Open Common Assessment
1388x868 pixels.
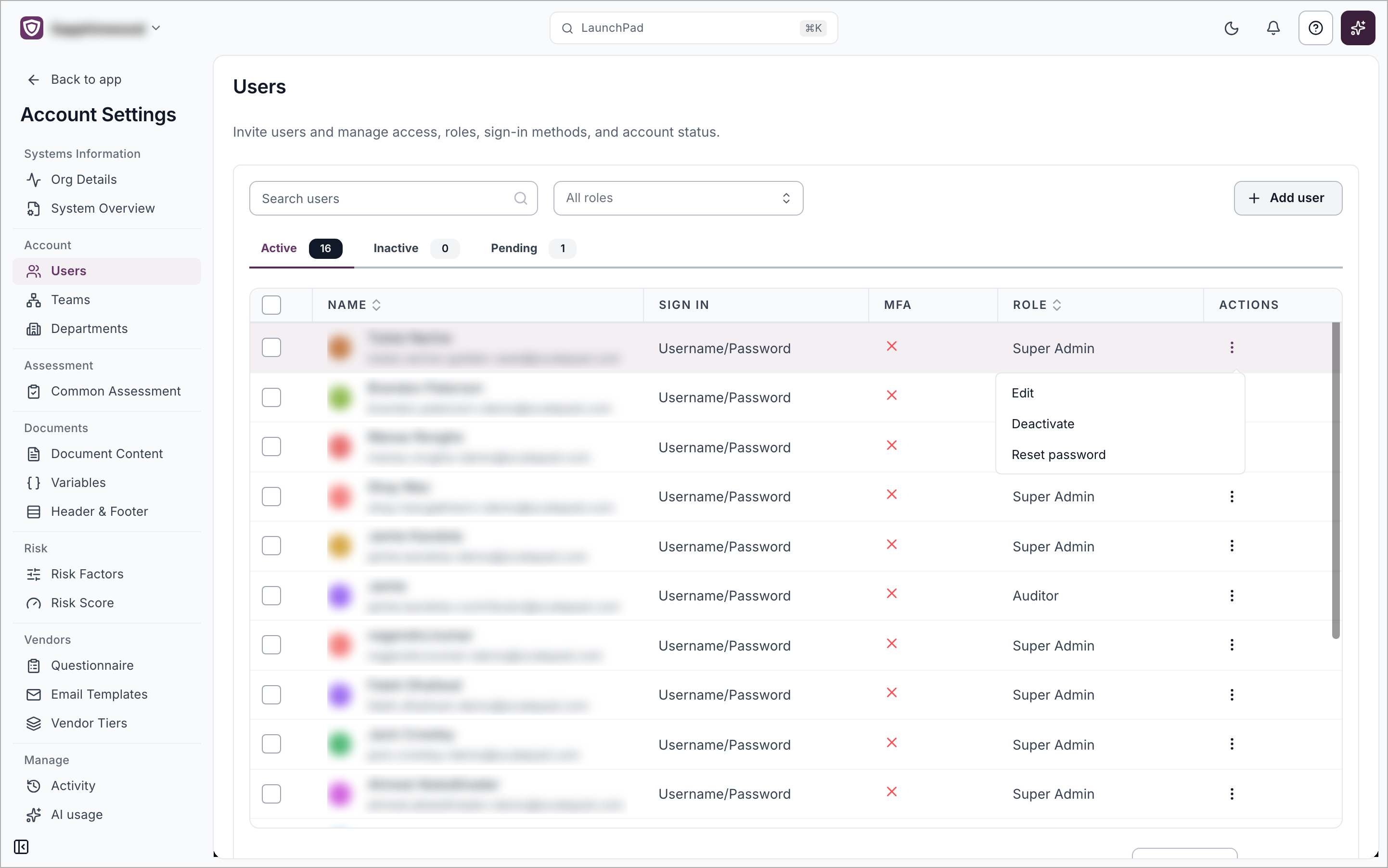[x=107, y=391]
